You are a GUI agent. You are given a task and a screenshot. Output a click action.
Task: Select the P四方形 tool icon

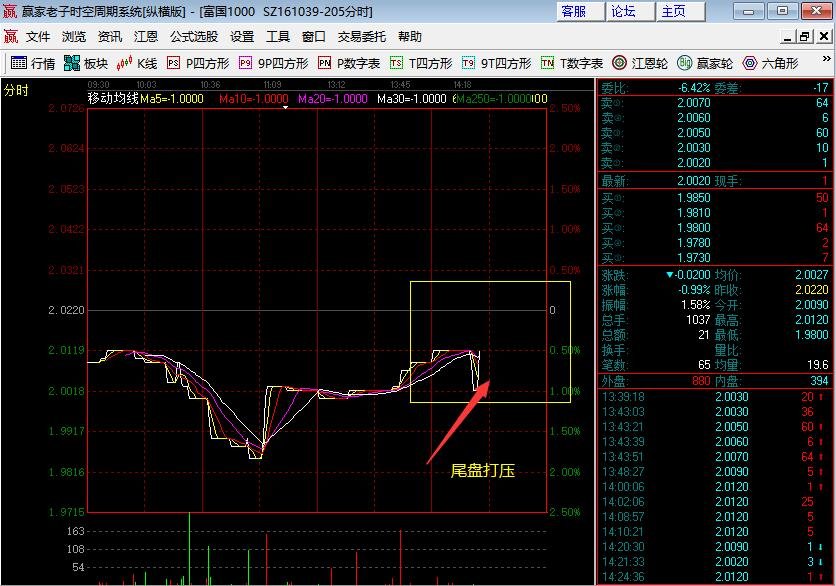173,63
